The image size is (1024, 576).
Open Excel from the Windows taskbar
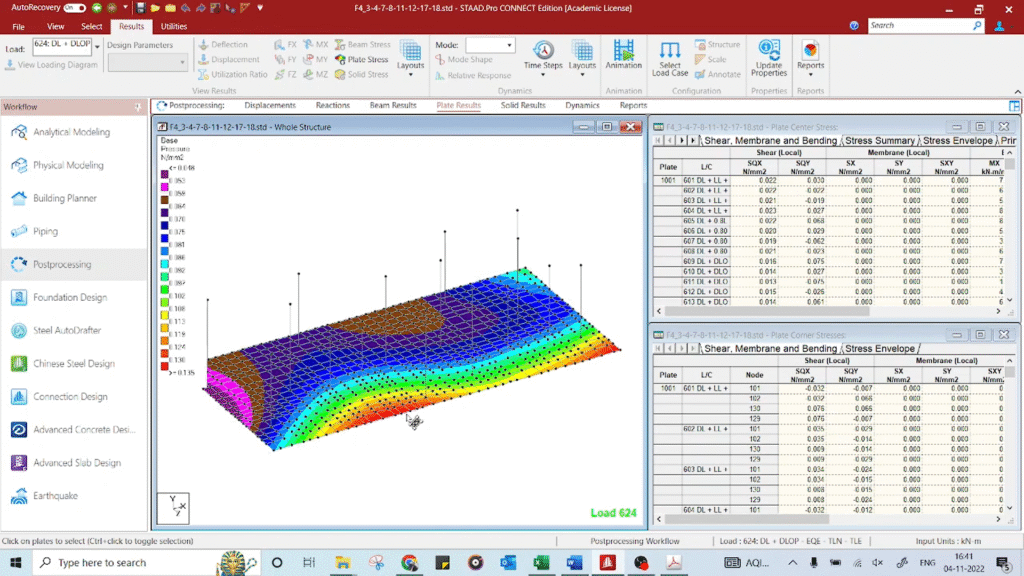point(541,562)
